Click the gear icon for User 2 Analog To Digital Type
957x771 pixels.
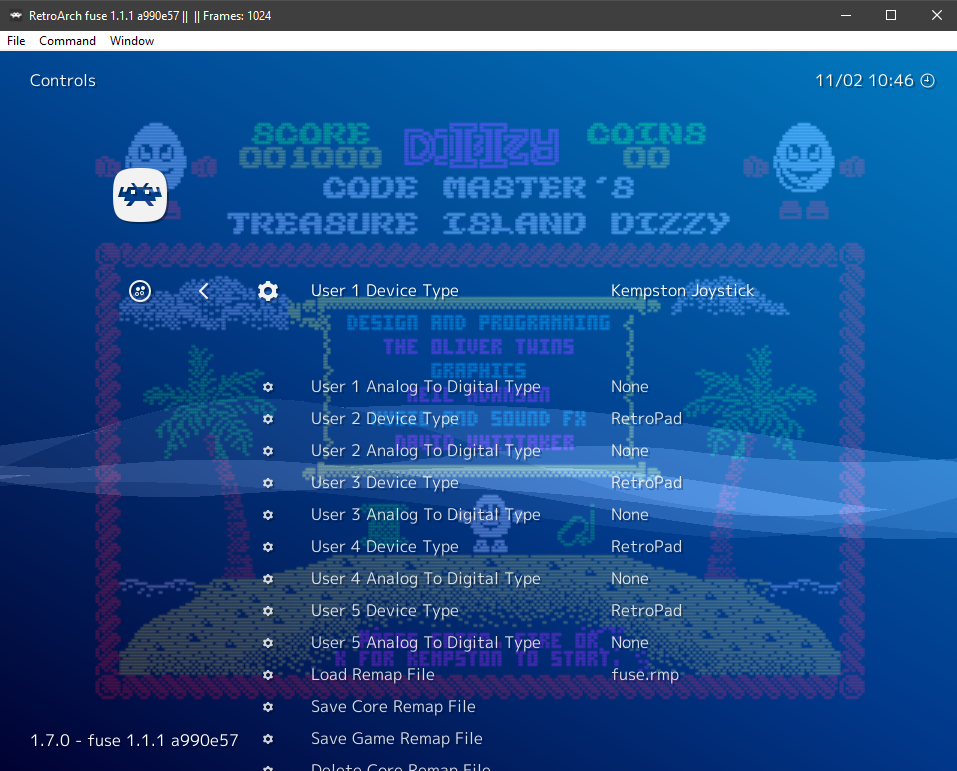click(x=268, y=451)
